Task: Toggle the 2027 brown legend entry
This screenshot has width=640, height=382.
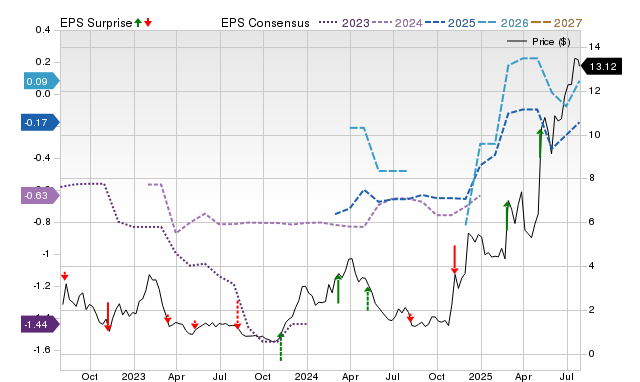Action: coord(556,23)
